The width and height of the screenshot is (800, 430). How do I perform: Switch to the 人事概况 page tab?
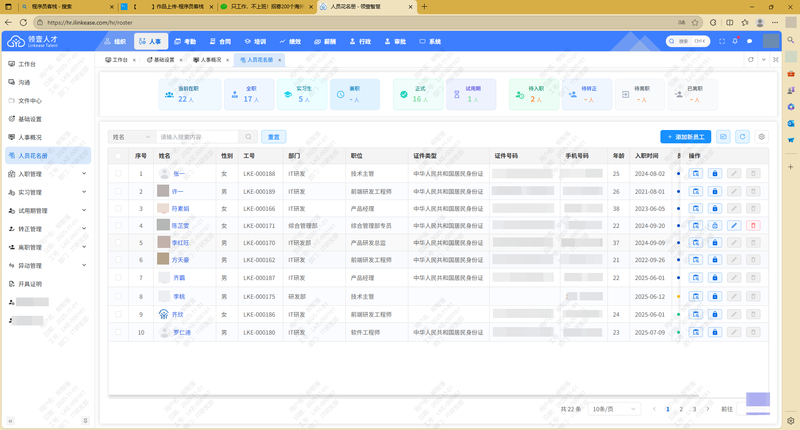[x=211, y=60]
